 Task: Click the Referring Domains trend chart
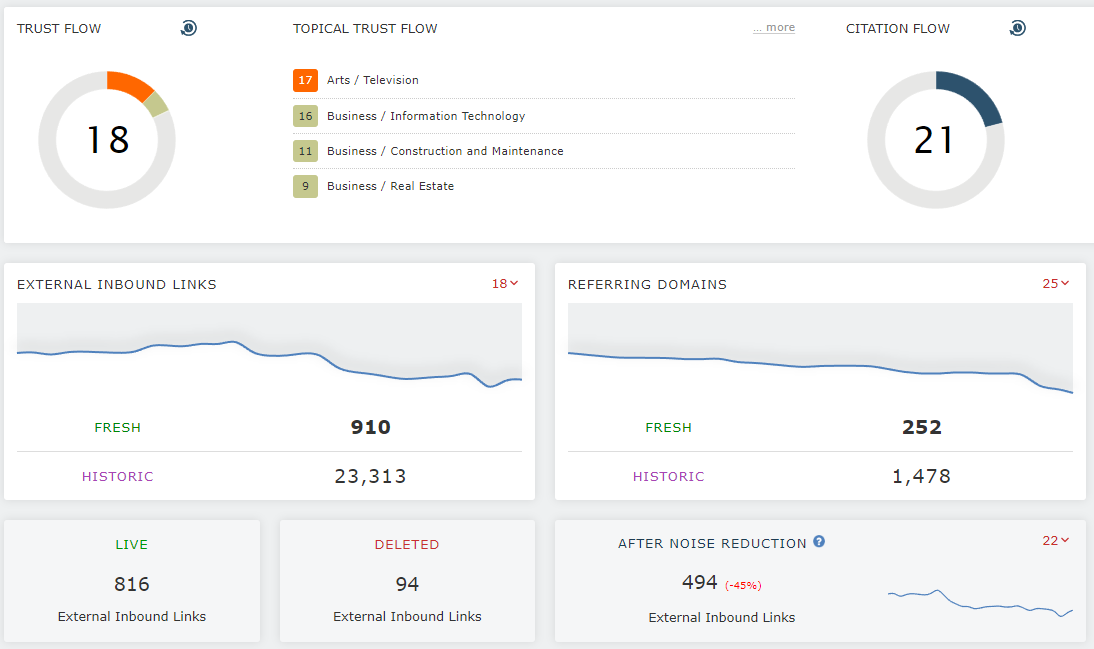coord(820,352)
